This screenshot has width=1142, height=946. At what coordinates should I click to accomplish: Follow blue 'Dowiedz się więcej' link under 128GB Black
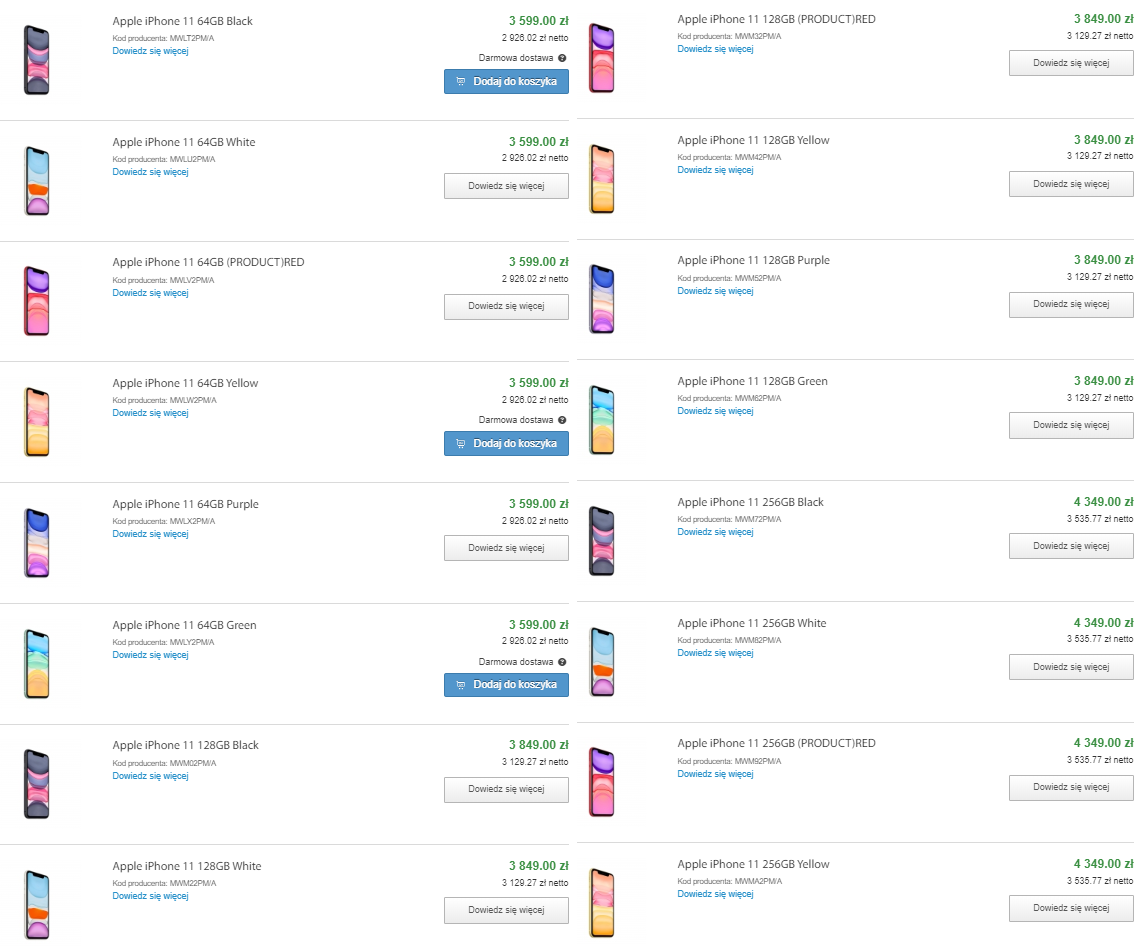point(150,776)
